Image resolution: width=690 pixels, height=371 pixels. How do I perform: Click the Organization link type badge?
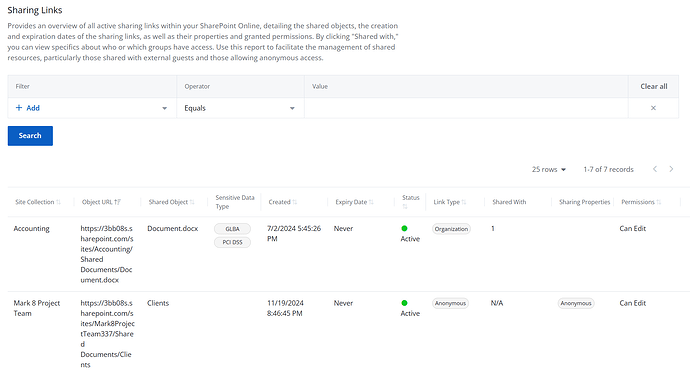click(x=451, y=229)
